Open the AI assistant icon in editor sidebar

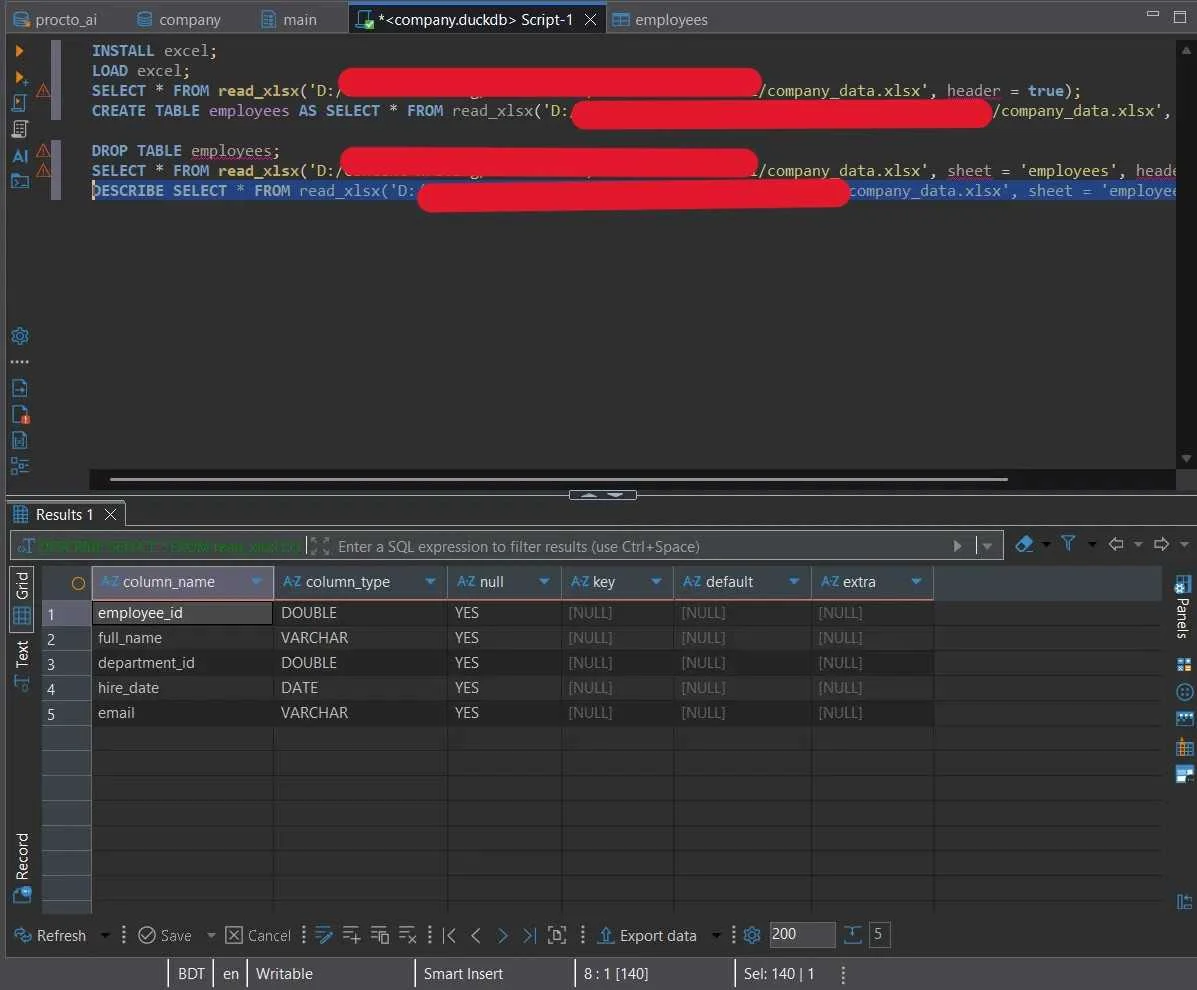pos(21,156)
